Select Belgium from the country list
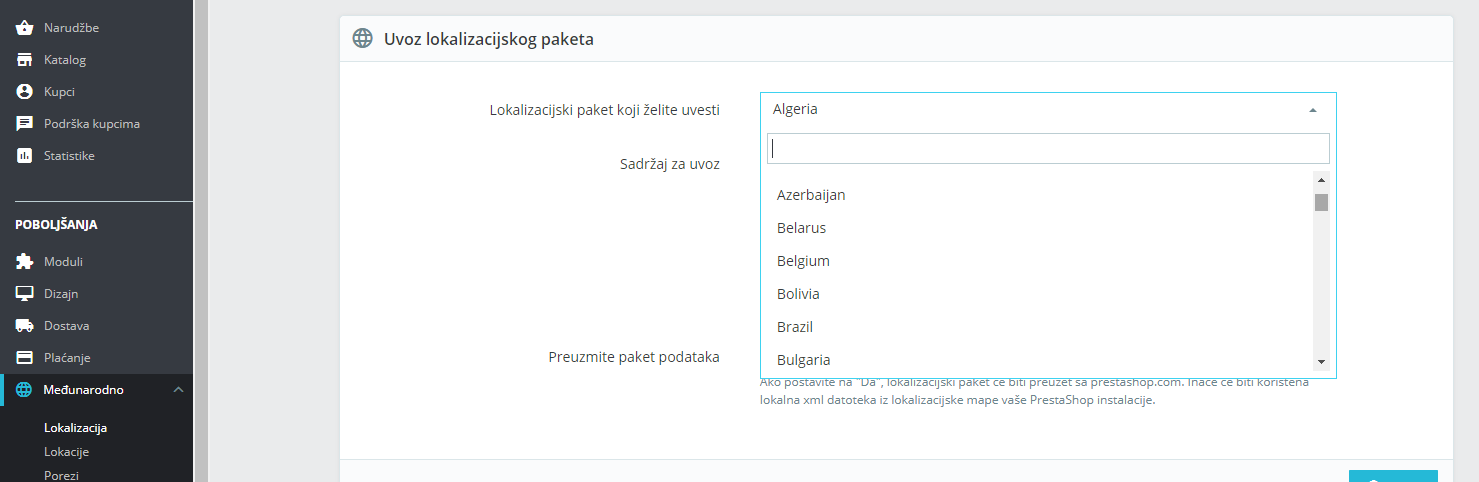 click(x=803, y=261)
